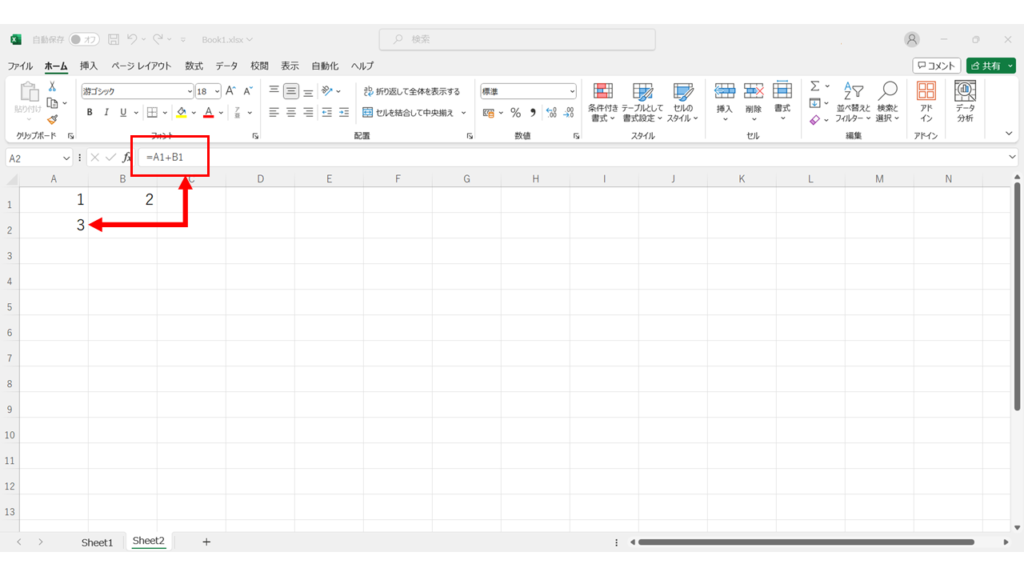Toggle Italic formatting
Image resolution: width=1024 pixels, height=576 pixels.
point(106,112)
